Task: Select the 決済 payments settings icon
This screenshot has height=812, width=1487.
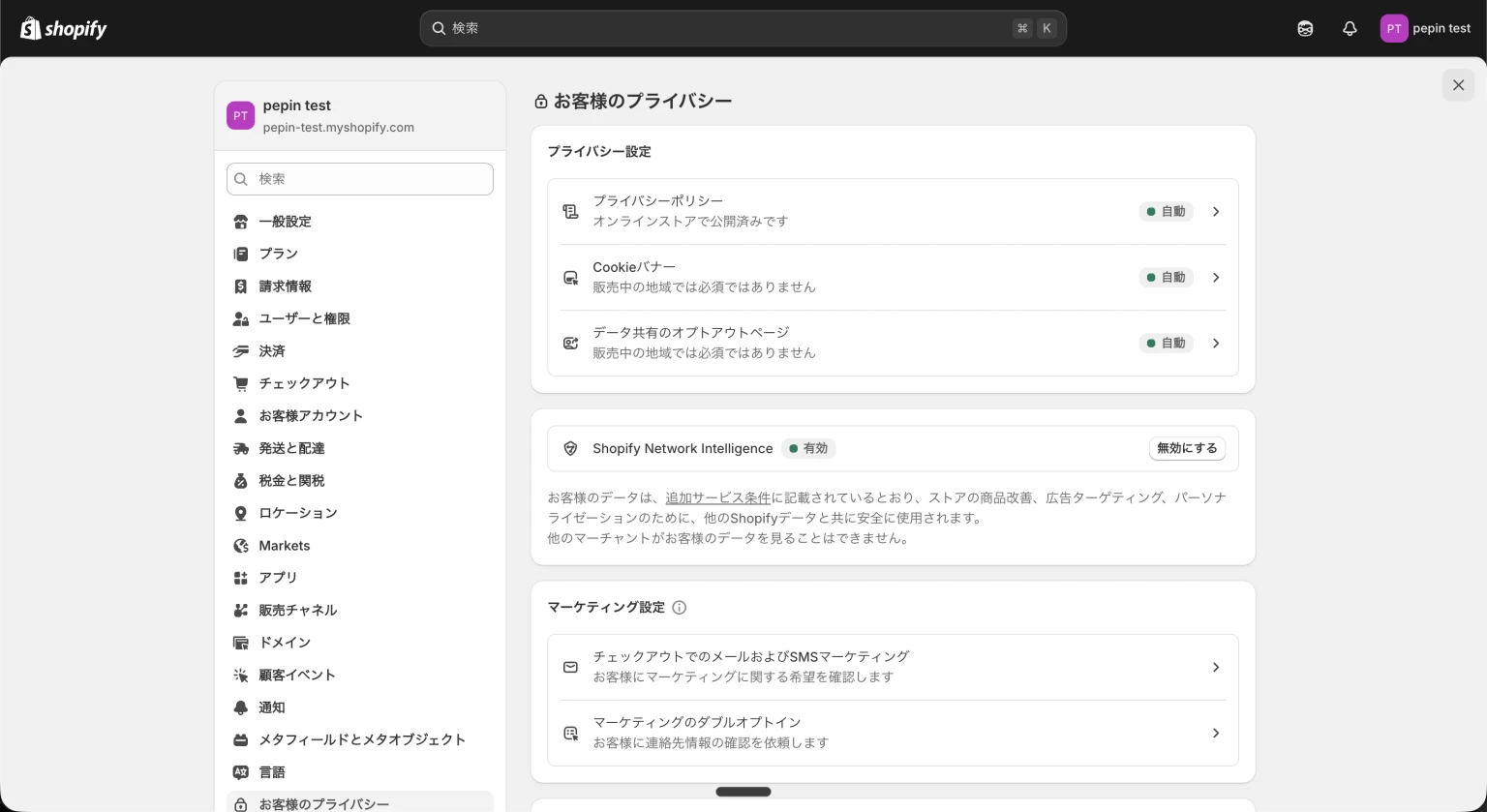Action: 241,351
